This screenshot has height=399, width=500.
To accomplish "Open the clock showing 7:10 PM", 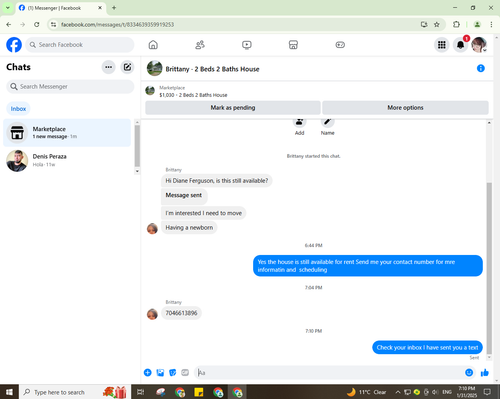I will point(466,392).
